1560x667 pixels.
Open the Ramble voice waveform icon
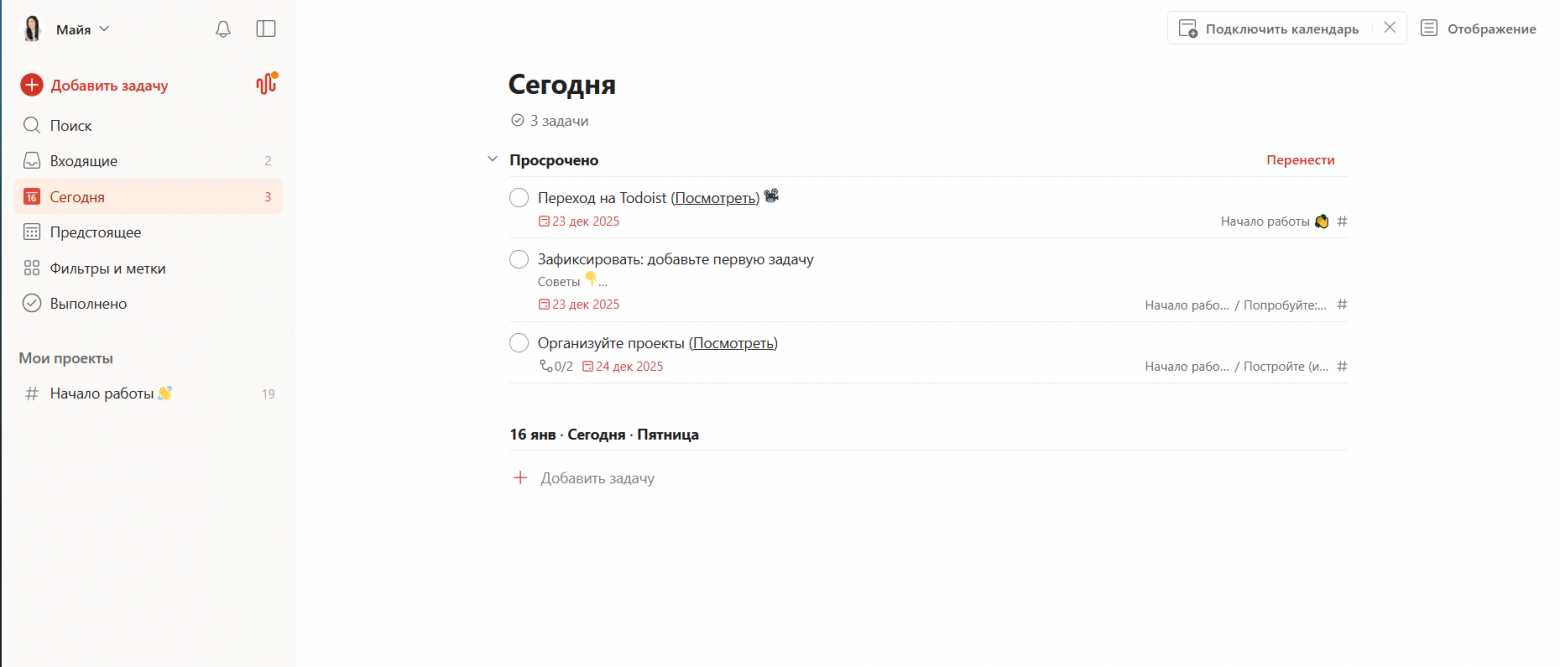[x=266, y=85]
